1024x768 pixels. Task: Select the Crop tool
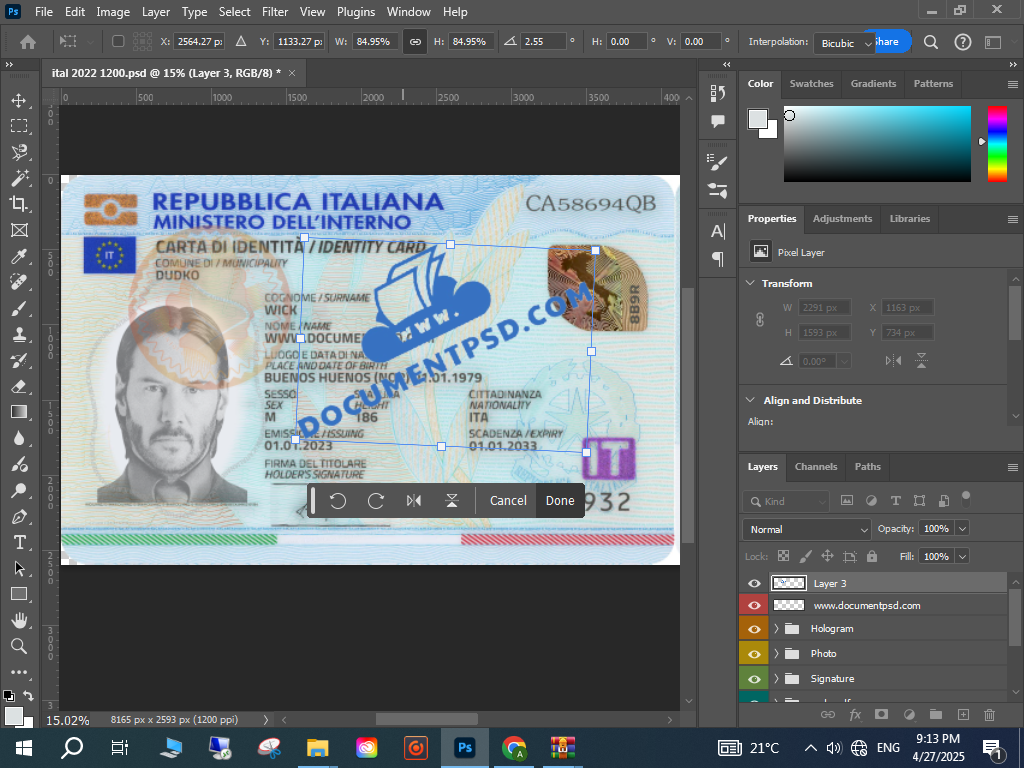point(19,204)
